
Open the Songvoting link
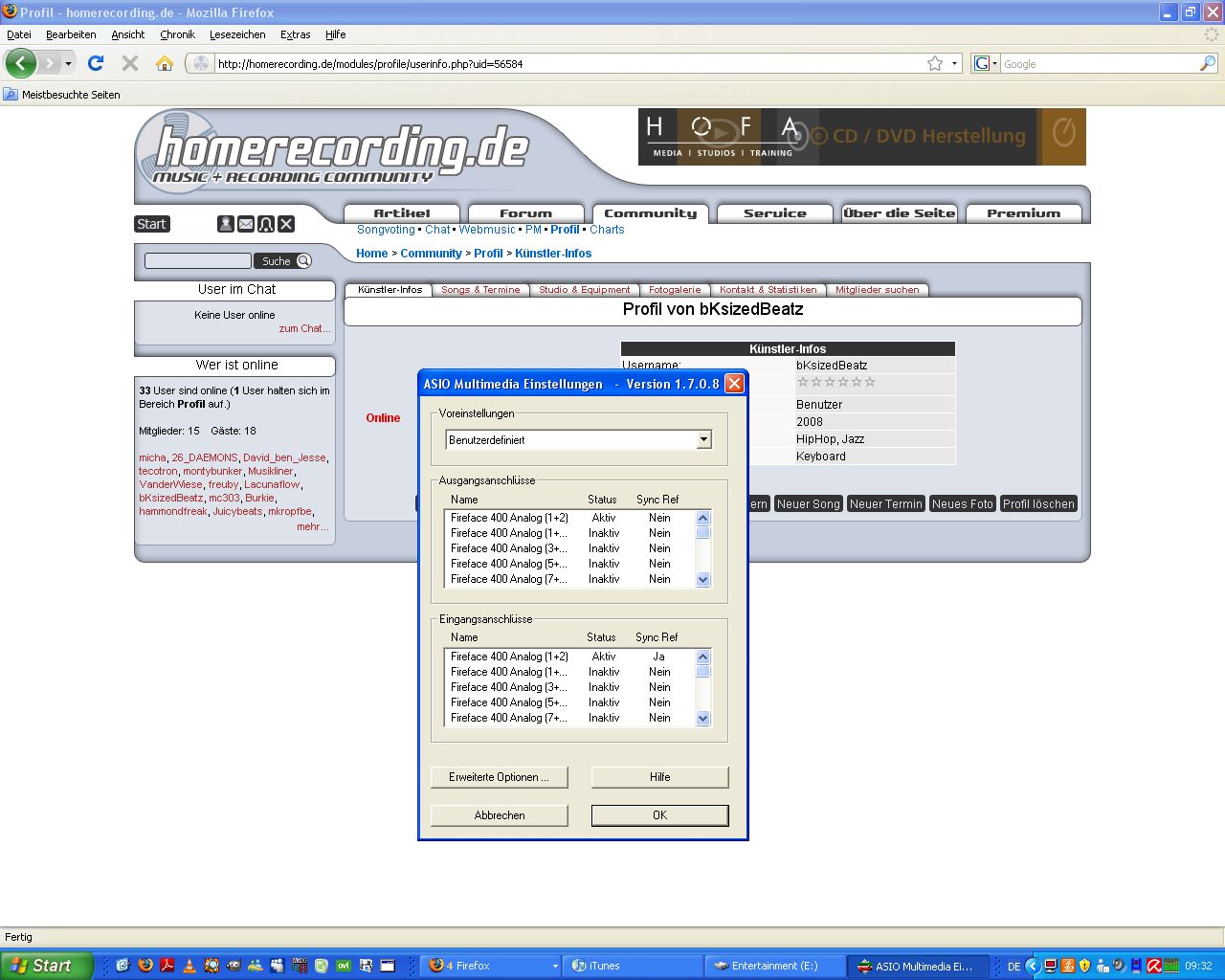tap(386, 230)
